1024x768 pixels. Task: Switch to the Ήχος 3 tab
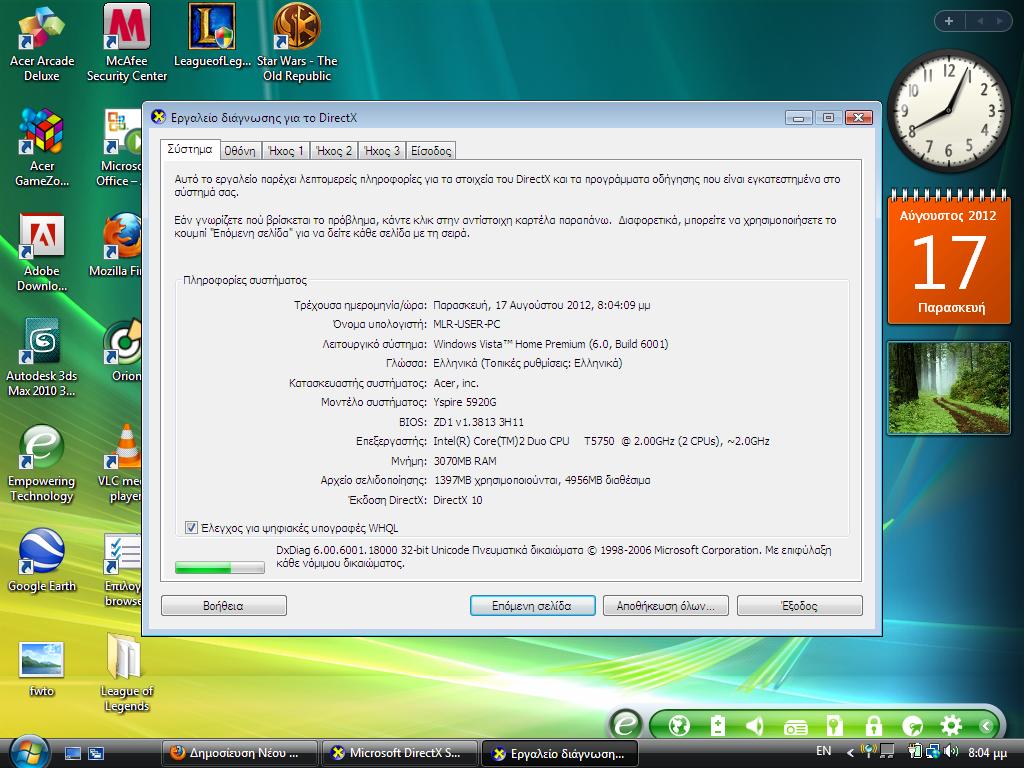pos(382,151)
